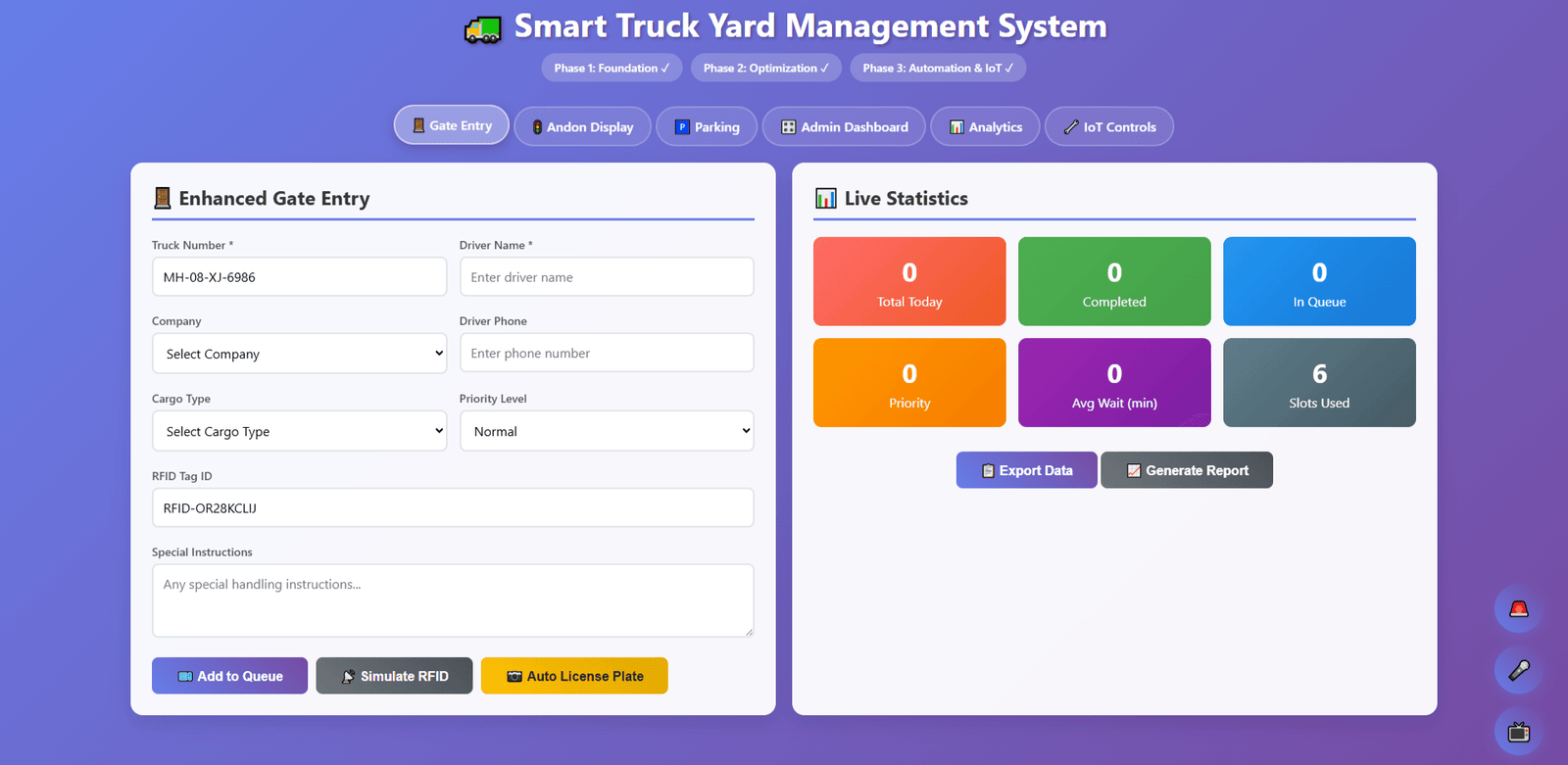Open the Admin Dashboard tab
This screenshot has width=1568, height=765.
844,126
